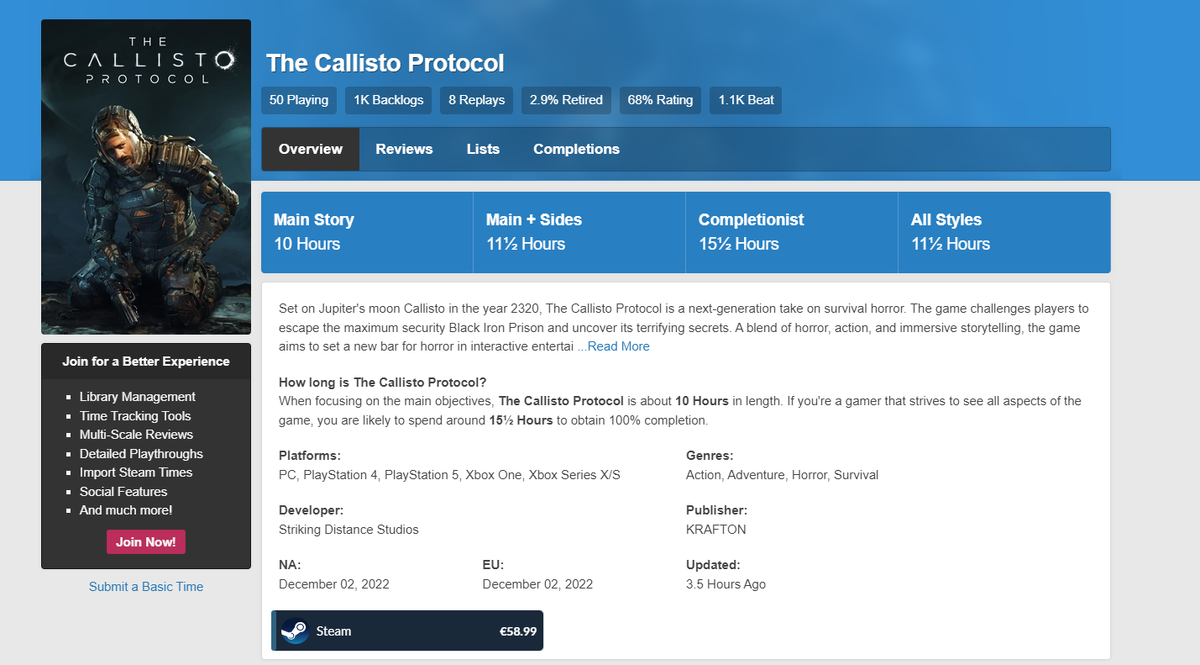Click the KRAFTON publisher name
Image resolution: width=1200 pixels, height=665 pixels.
716,529
